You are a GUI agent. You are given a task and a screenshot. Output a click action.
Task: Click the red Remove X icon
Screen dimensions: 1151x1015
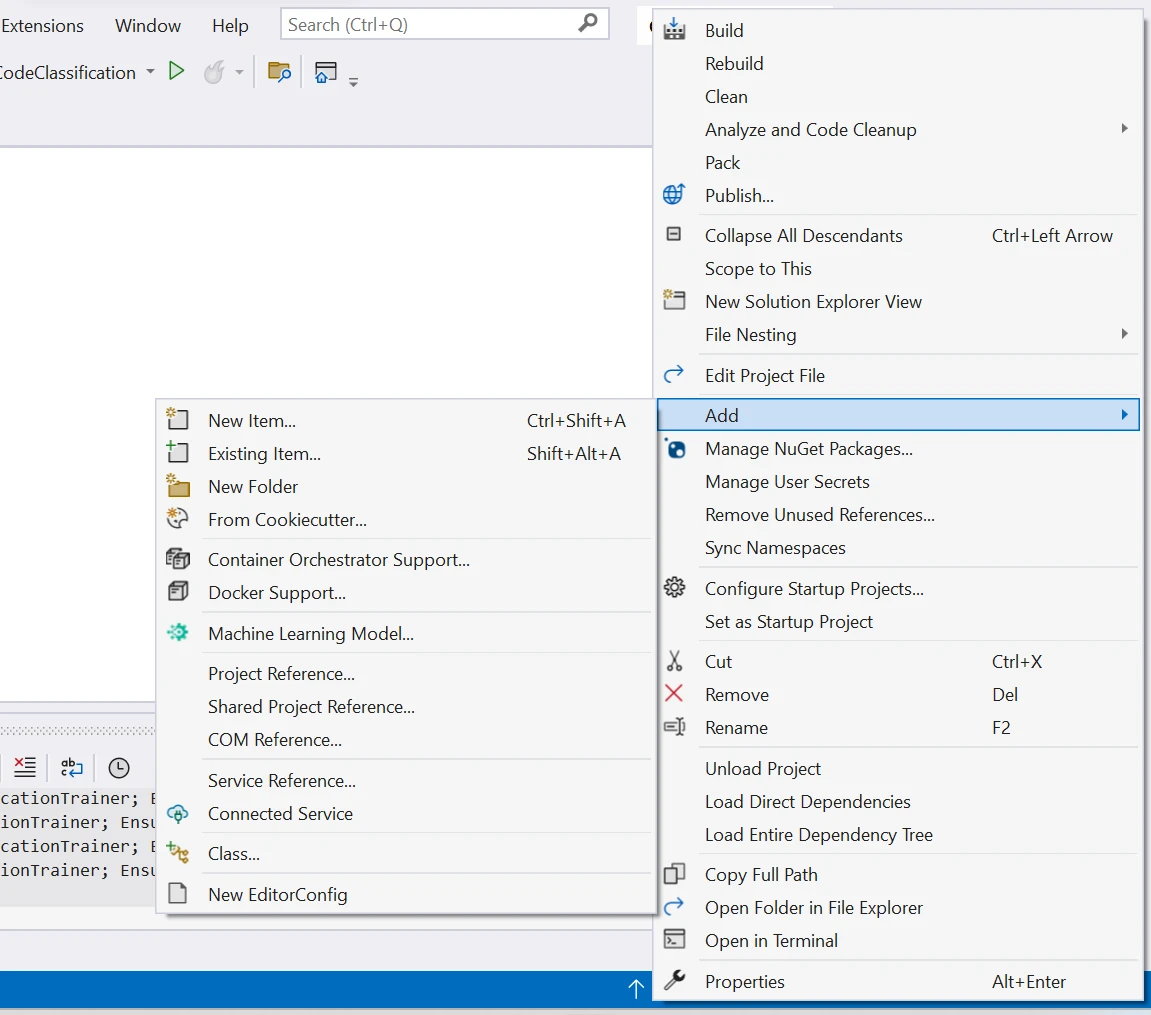[x=674, y=694]
